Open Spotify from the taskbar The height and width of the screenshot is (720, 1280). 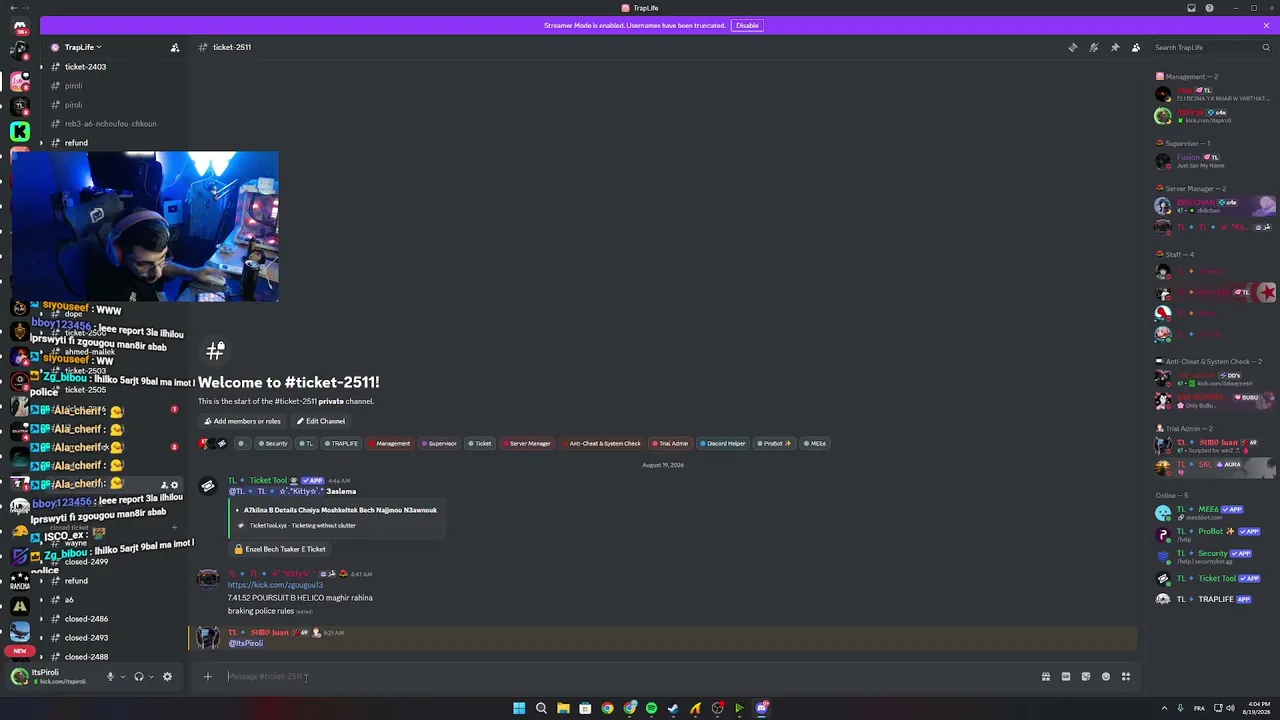click(x=651, y=708)
